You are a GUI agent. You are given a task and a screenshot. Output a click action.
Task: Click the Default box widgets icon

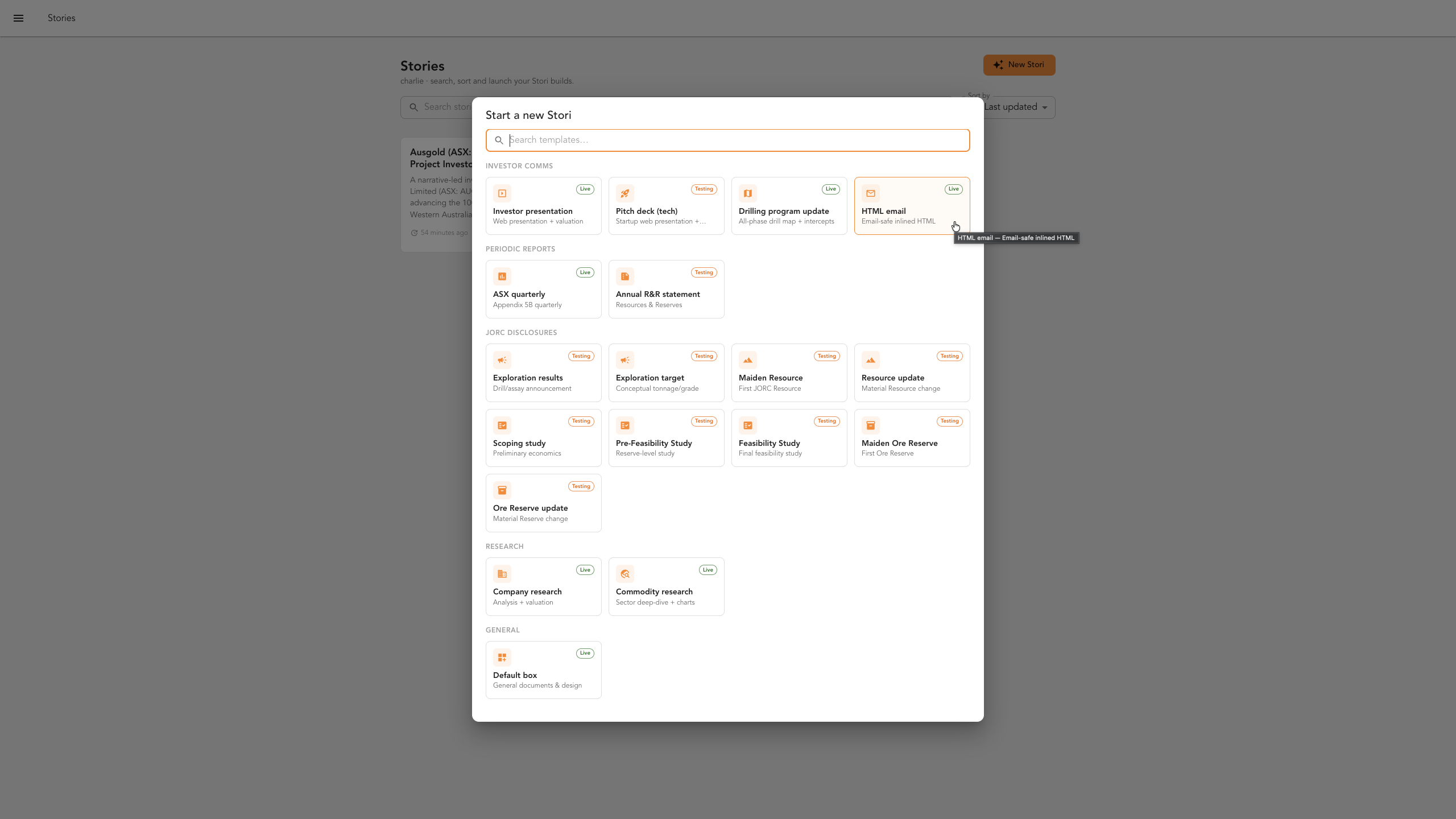[x=502, y=657]
